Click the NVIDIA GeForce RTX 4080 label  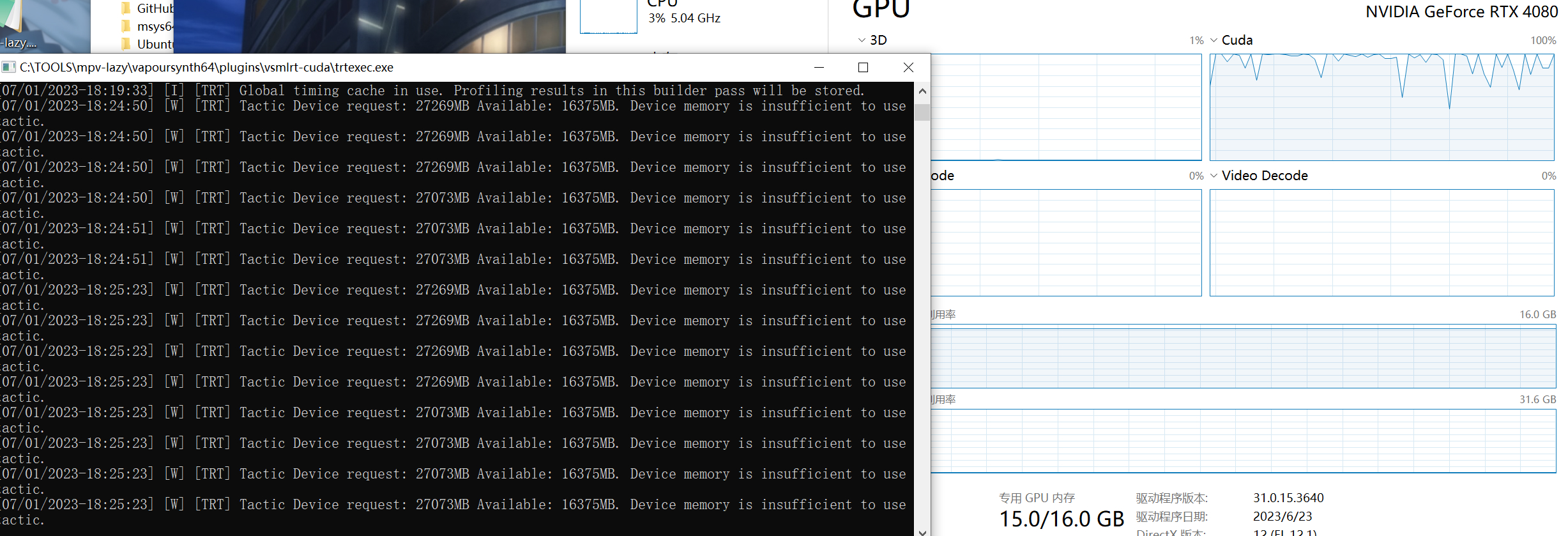(x=1461, y=11)
